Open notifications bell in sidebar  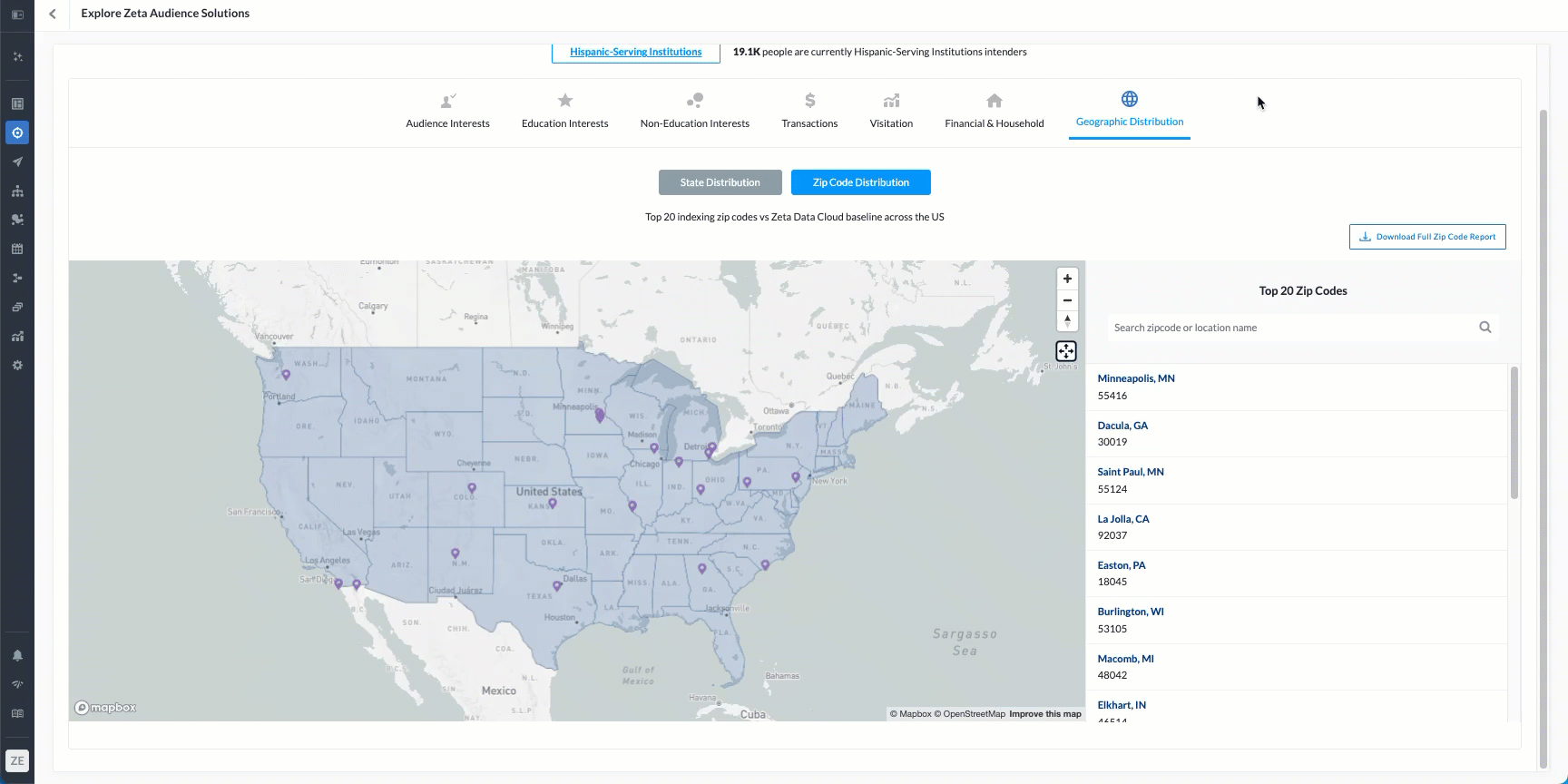(17, 655)
